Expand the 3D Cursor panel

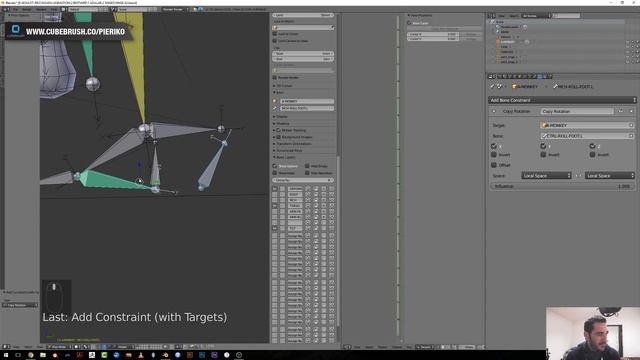click(x=283, y=86)
